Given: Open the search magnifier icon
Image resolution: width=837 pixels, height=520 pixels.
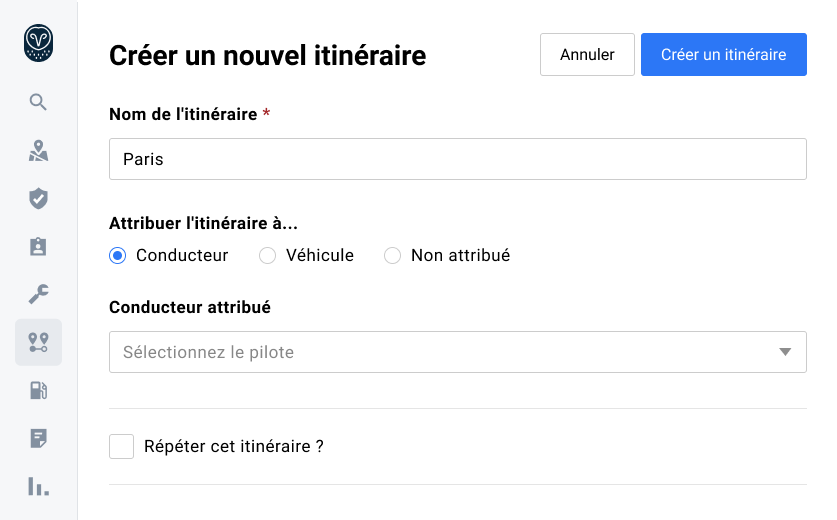Looking at the screenshot, I should tap(38, 102).
